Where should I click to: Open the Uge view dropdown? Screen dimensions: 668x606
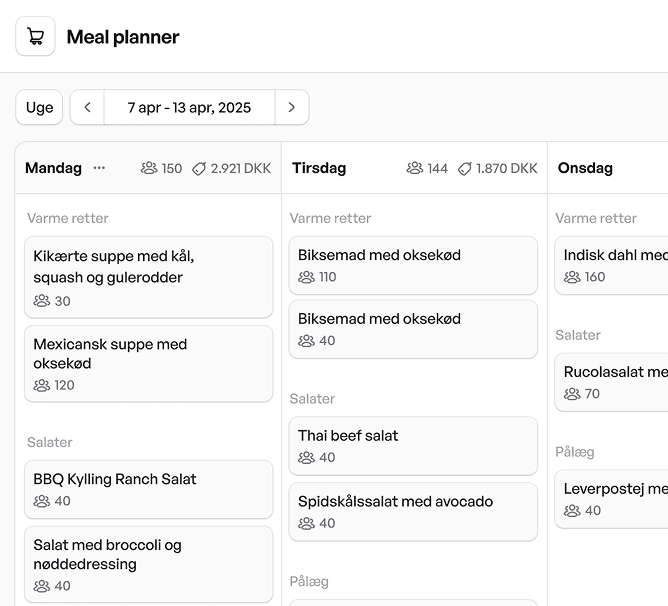pyautogui.click(x=39, y=108)
